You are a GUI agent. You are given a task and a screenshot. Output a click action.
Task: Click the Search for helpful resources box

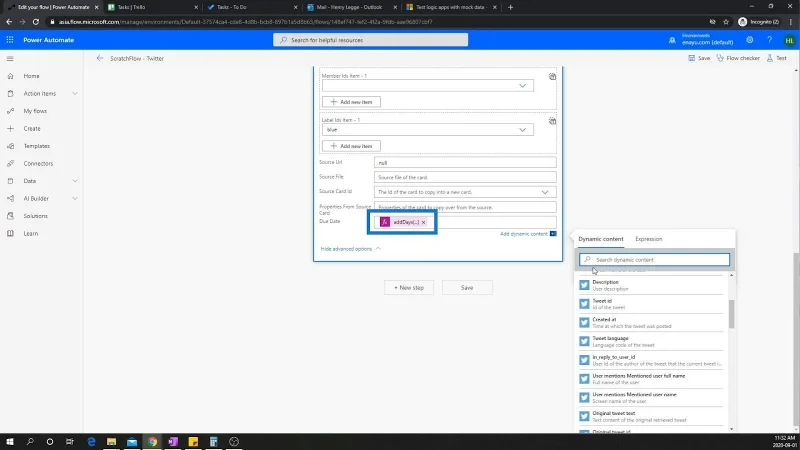(x=370, y=40)
